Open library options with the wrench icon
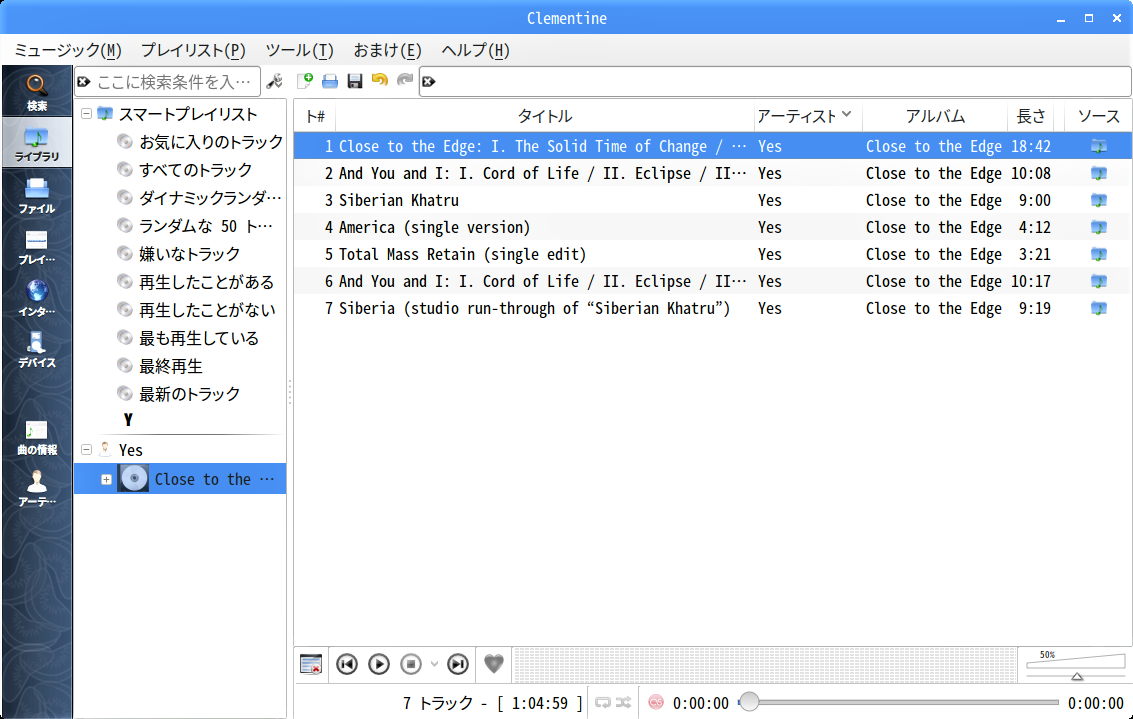The height and width of the screenshot is (719, 1133). (275, 81)
